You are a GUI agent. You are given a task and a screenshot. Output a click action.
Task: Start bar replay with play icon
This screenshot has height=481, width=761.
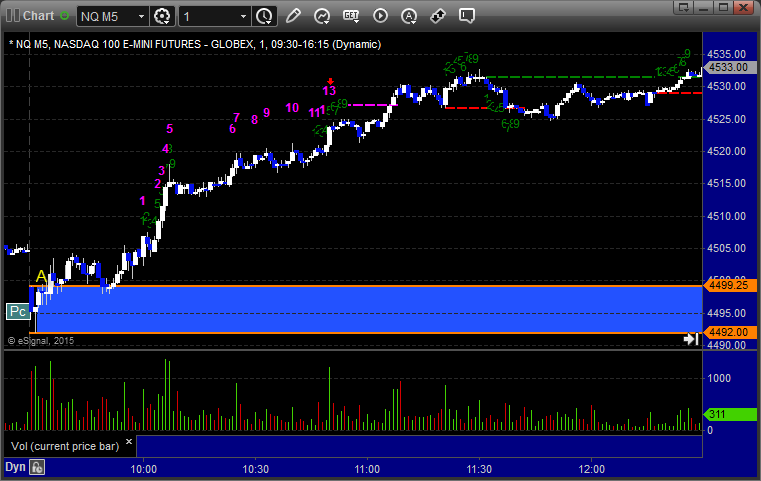[x=378, y=16]
